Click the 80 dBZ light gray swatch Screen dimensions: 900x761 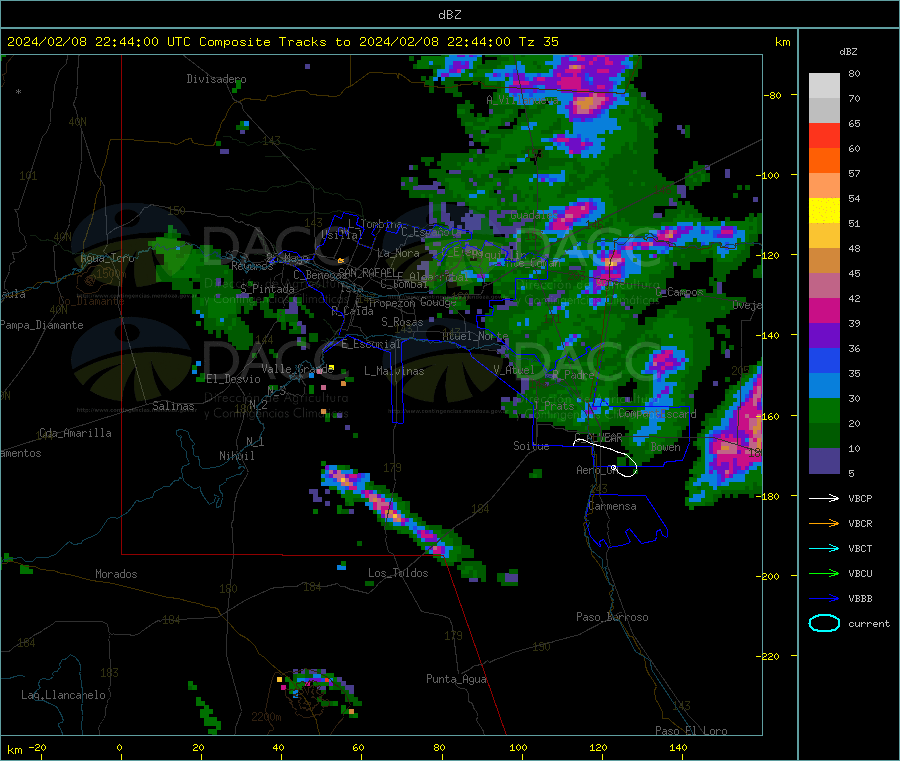click(x=824, y=86)
